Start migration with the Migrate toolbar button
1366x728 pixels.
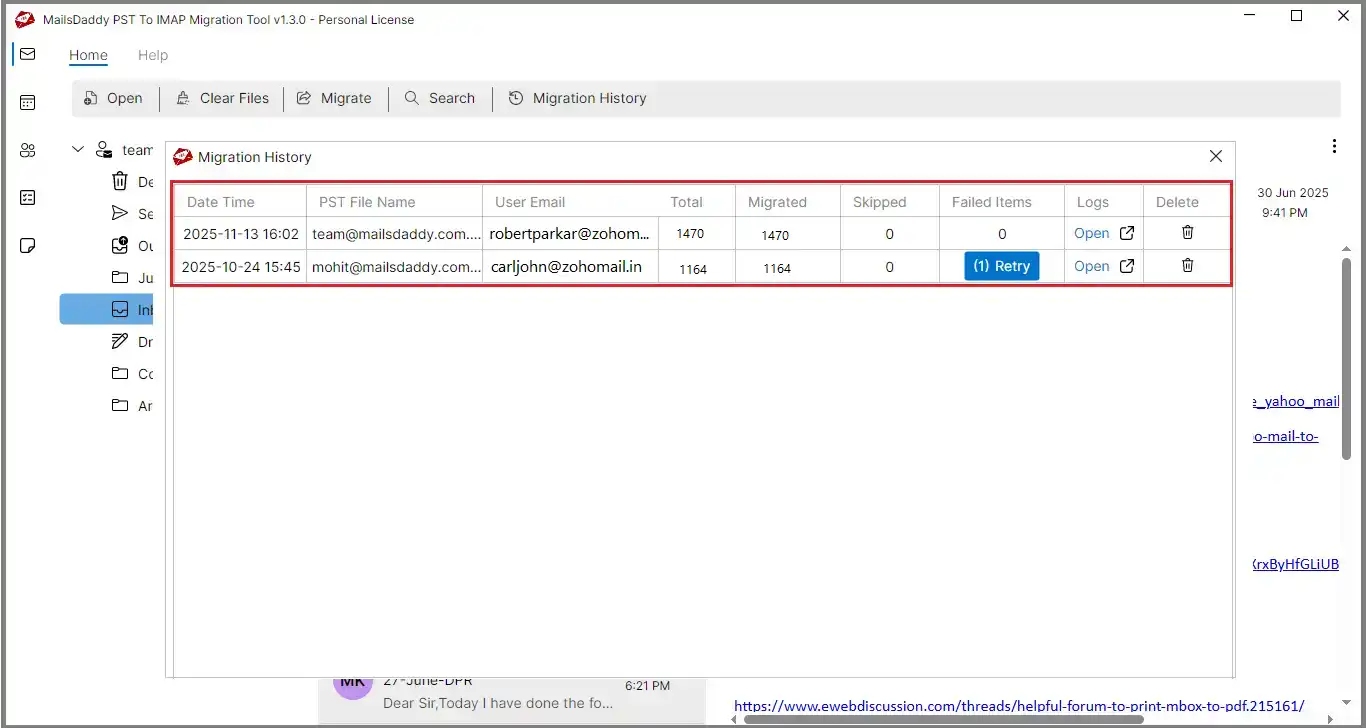335,98
